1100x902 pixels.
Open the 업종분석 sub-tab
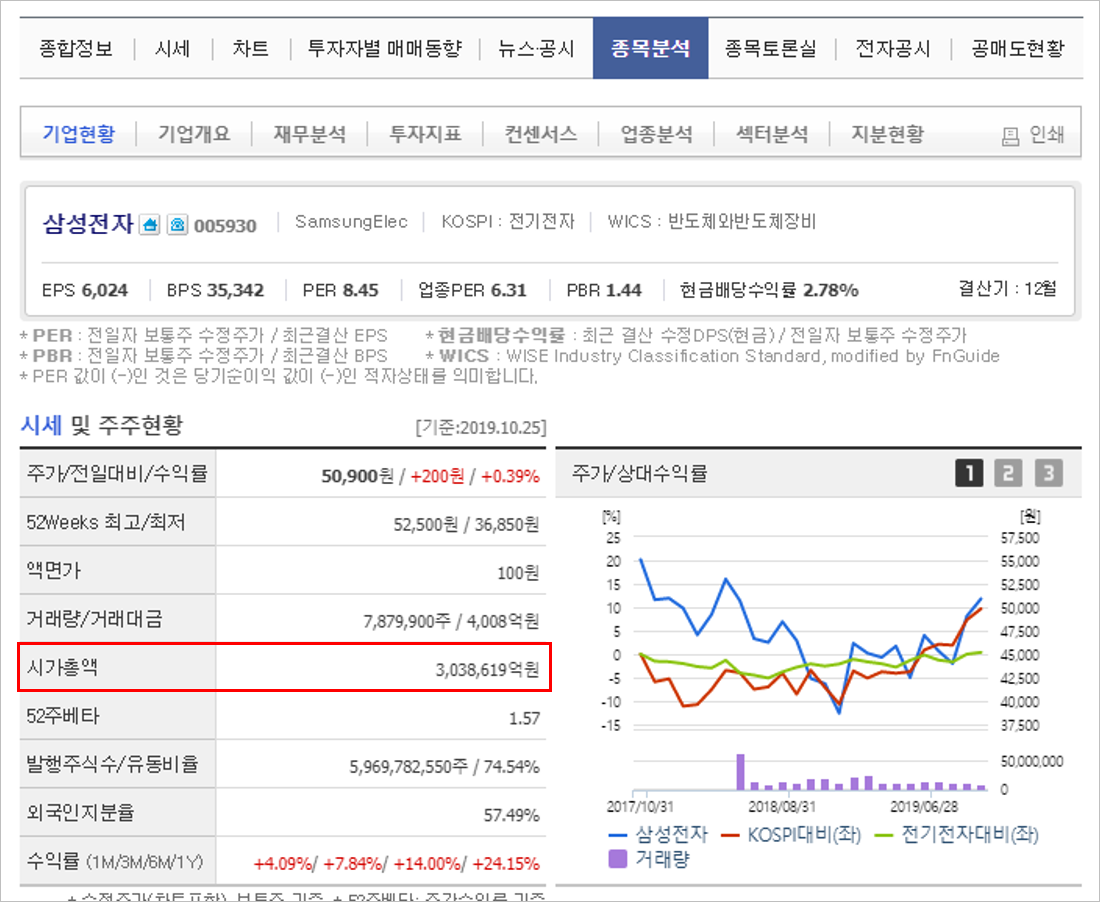656,133
